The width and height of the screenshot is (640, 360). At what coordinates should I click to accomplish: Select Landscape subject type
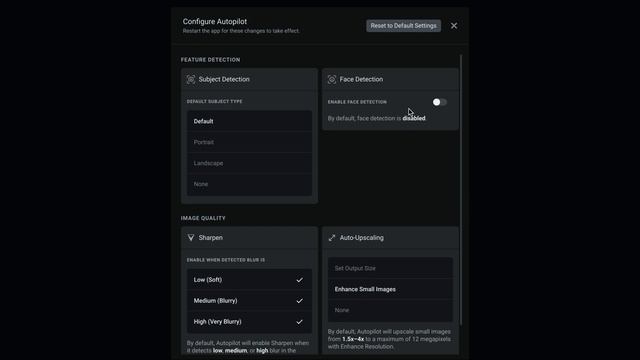click(249, 163)
